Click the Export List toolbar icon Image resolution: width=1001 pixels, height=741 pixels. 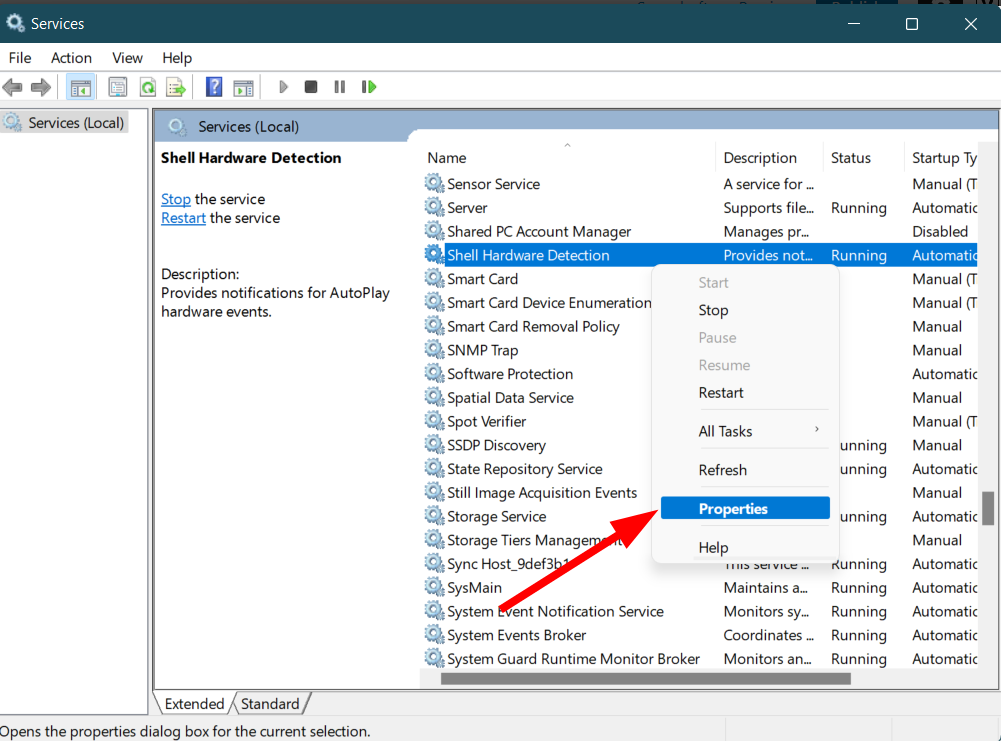click(176, 87)
